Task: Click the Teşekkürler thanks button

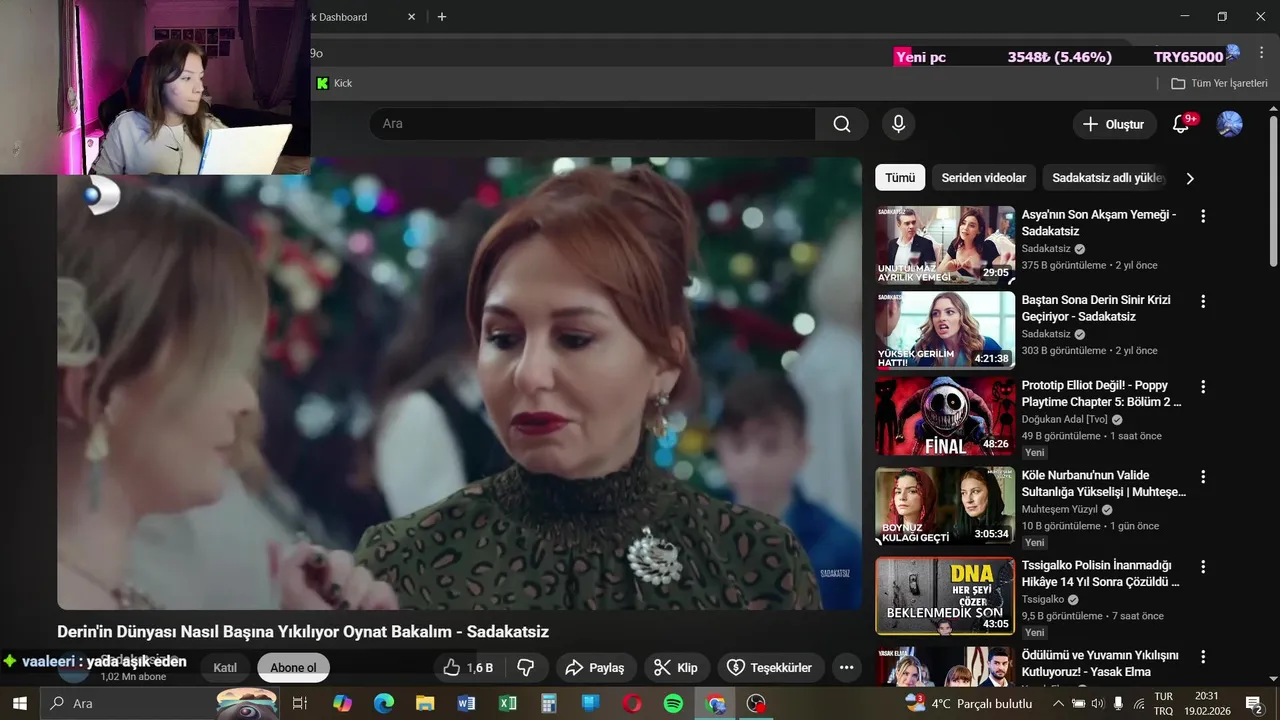Action: pos(770,668)
